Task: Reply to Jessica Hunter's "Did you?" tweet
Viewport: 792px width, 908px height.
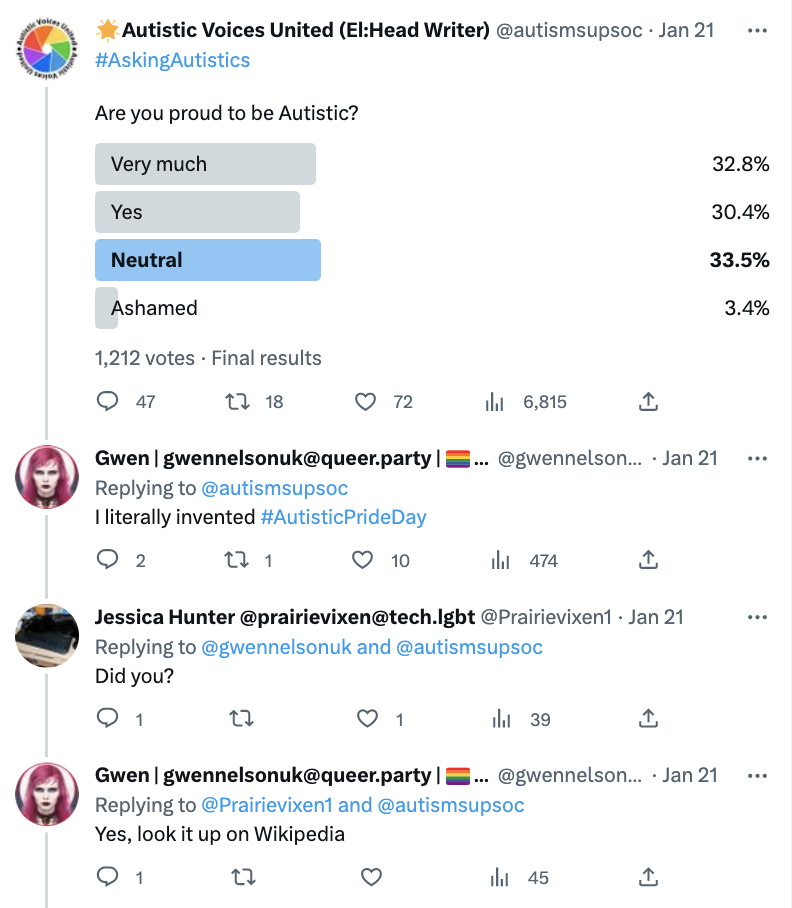Action: click(108, 718)
